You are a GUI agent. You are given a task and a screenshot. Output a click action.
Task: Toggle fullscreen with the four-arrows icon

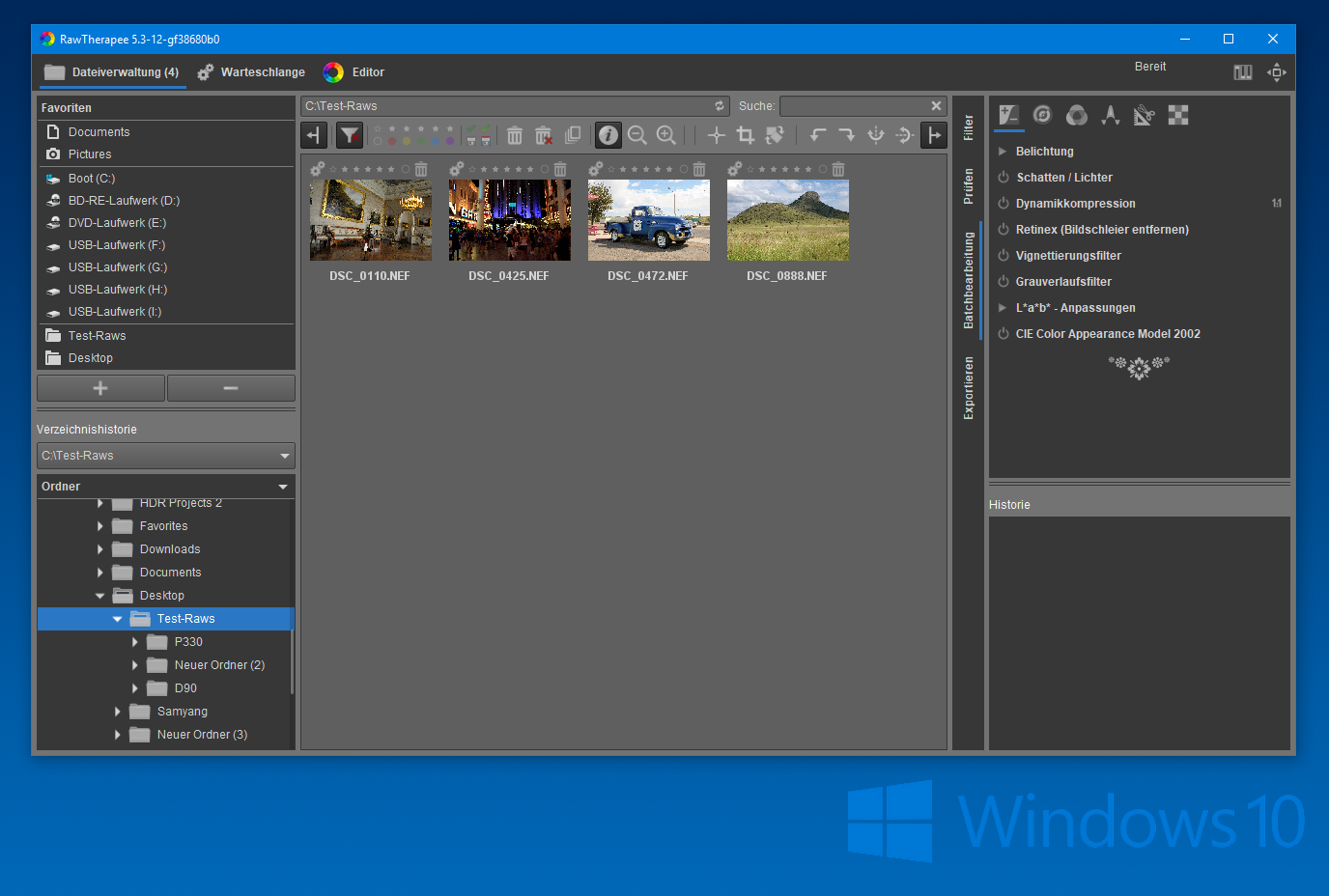[1277, 72]
